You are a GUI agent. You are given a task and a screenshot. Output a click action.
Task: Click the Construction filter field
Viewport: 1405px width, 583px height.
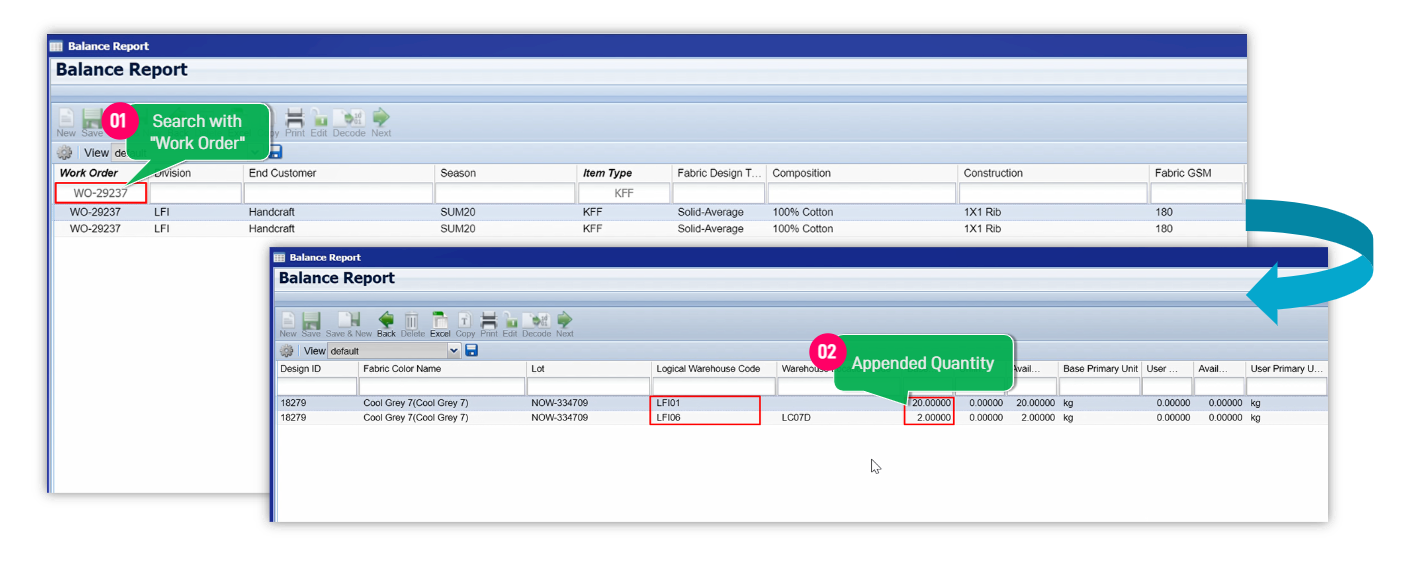(1053, 193)
